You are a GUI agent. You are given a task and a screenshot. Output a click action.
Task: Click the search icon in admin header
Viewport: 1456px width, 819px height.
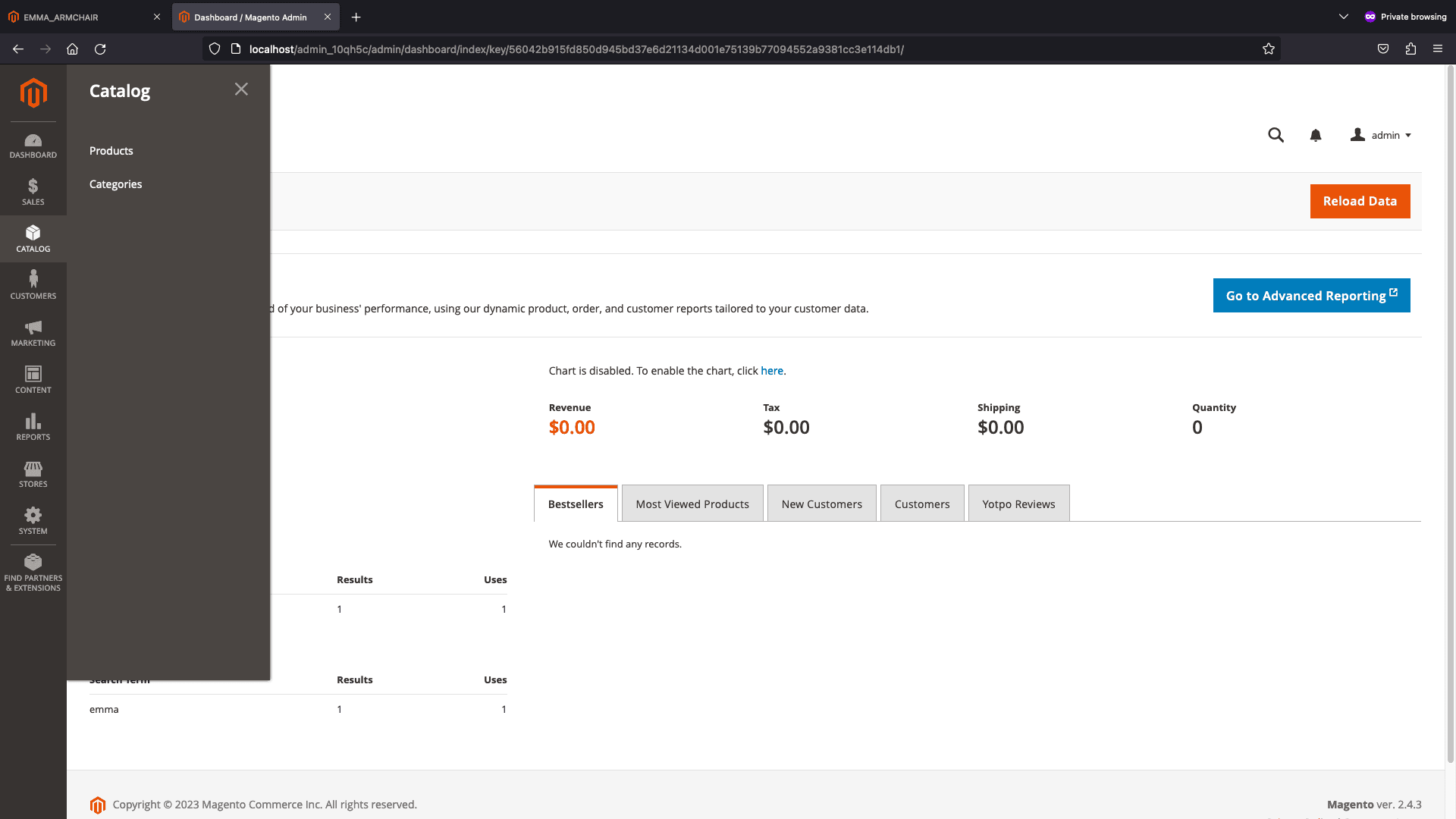[1276, 135]
